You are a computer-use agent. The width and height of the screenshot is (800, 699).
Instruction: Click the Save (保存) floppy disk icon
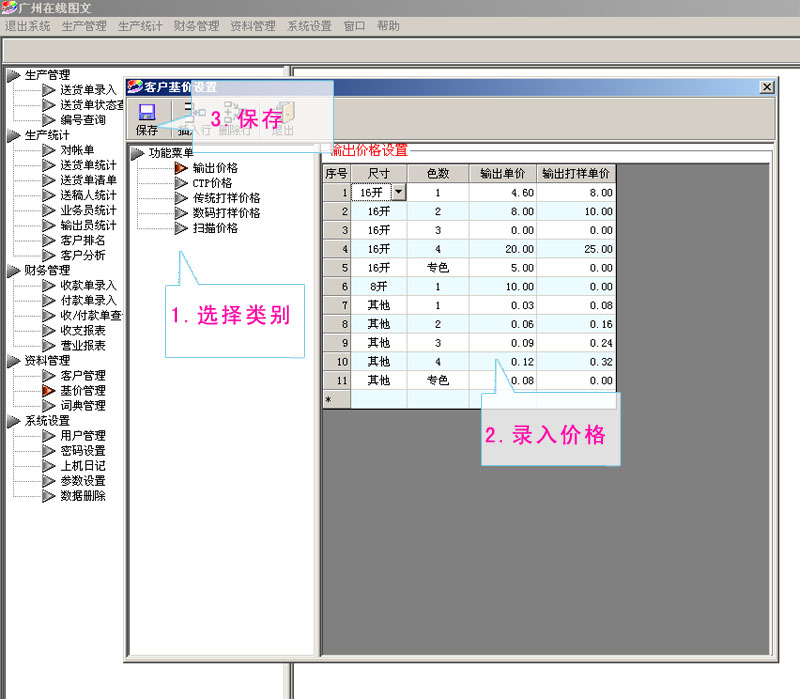pos(147,112)
